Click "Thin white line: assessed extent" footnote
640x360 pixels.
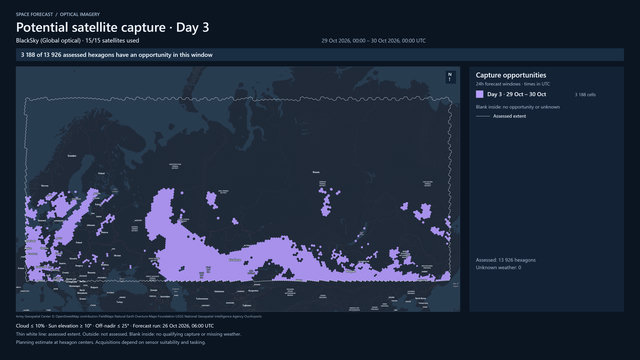click(x=129, y=334)
